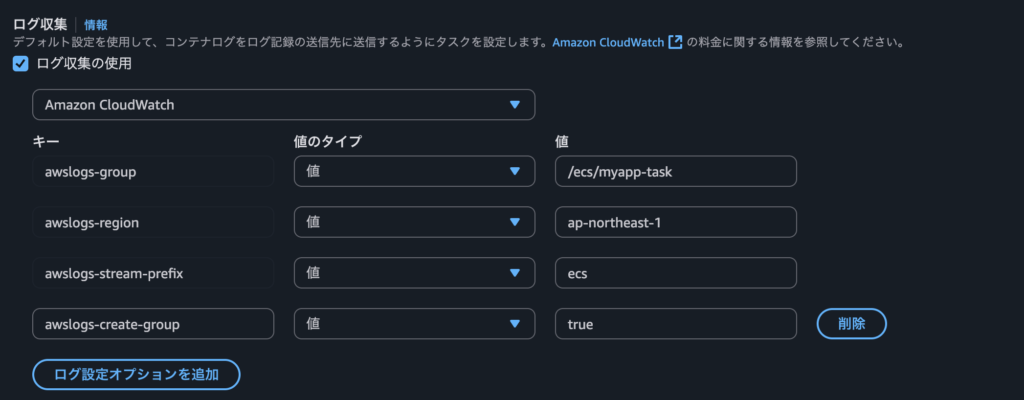
Task: Open value type dropdown for awslogs-stream-prefix
Action: point(414,273)
